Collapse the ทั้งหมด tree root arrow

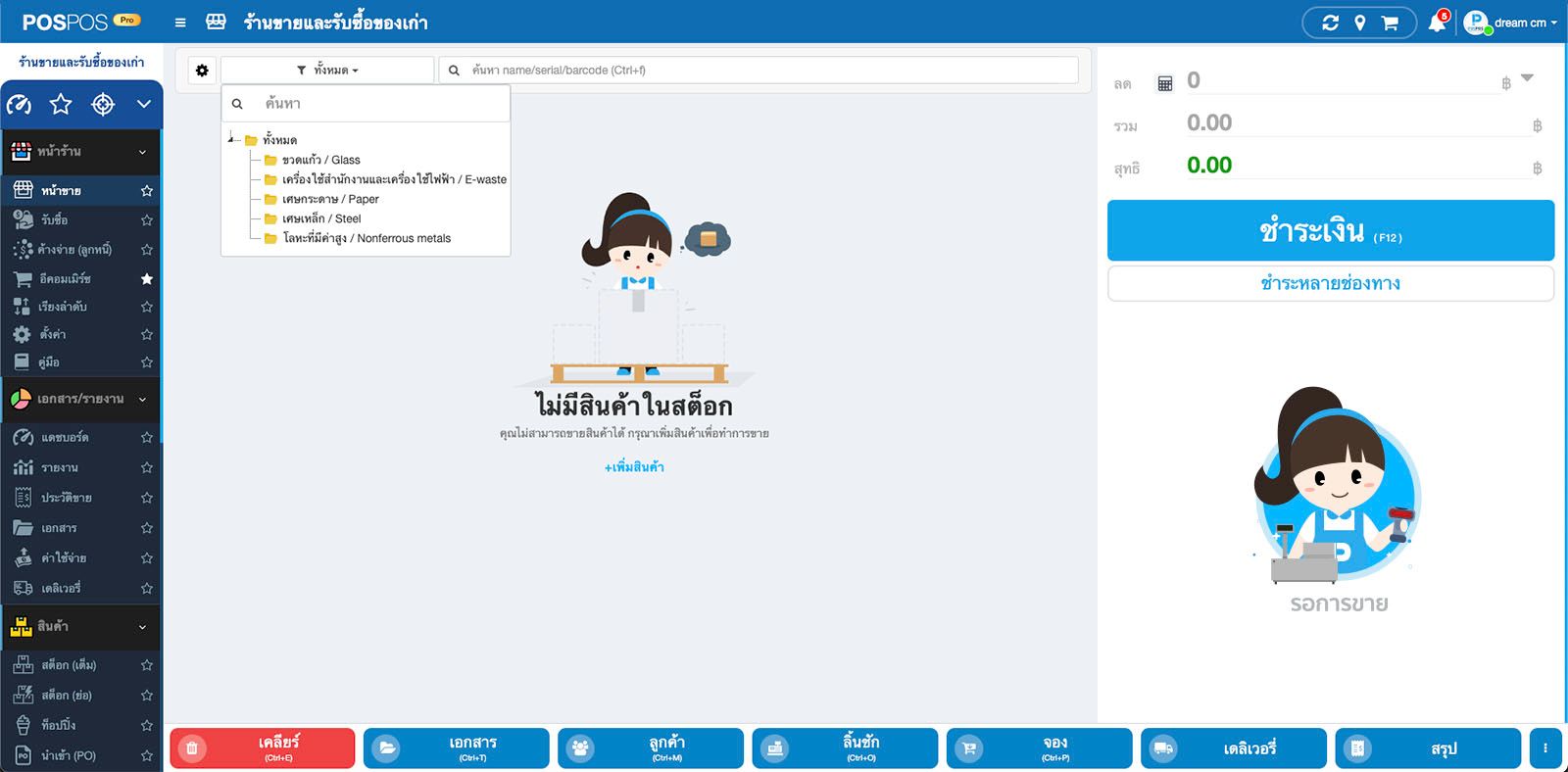click(231, 139)
